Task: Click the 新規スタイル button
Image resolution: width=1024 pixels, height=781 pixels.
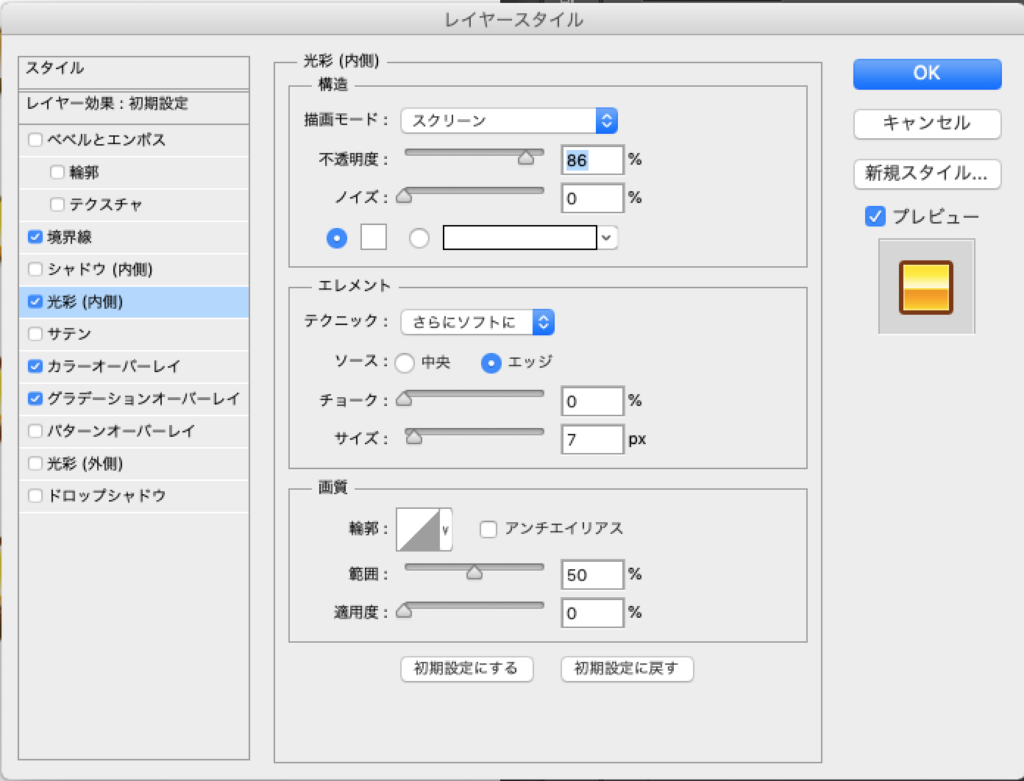Action: [x=927, y=173]
